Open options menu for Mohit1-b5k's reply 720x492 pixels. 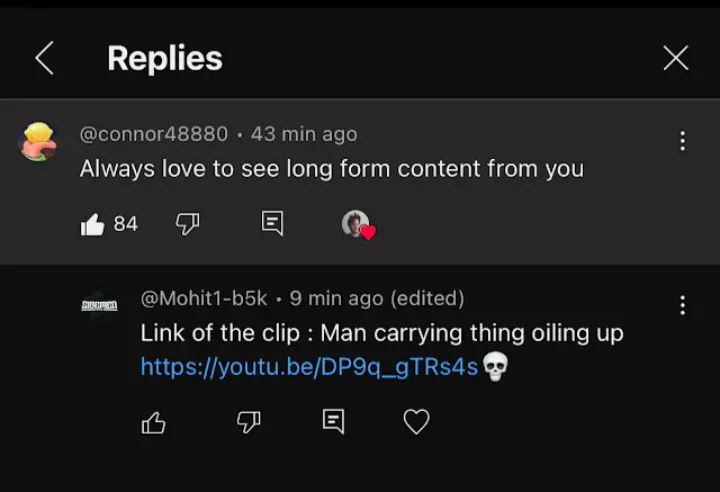682,305
